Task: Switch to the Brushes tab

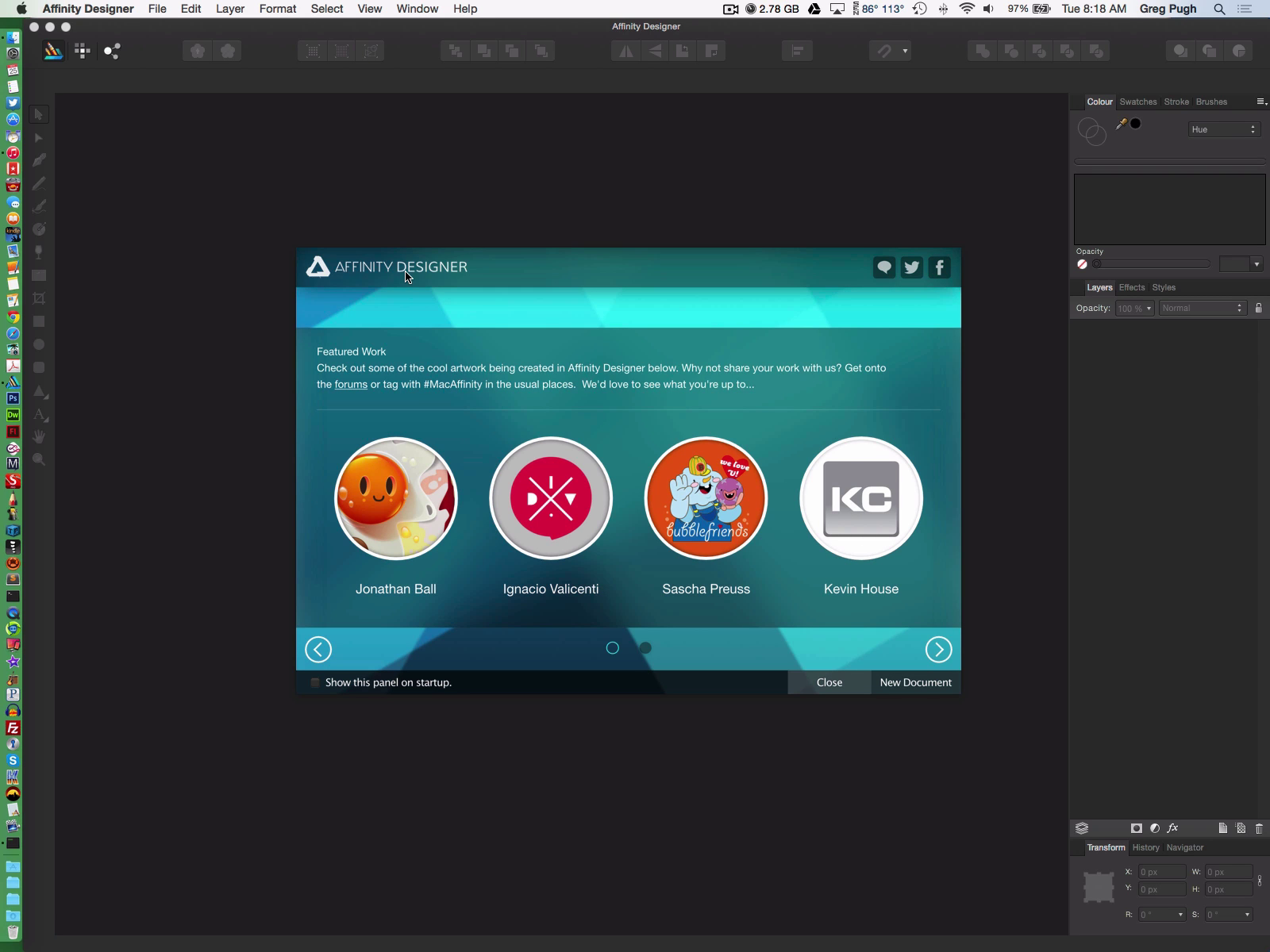Action: tap(1211, 102)
